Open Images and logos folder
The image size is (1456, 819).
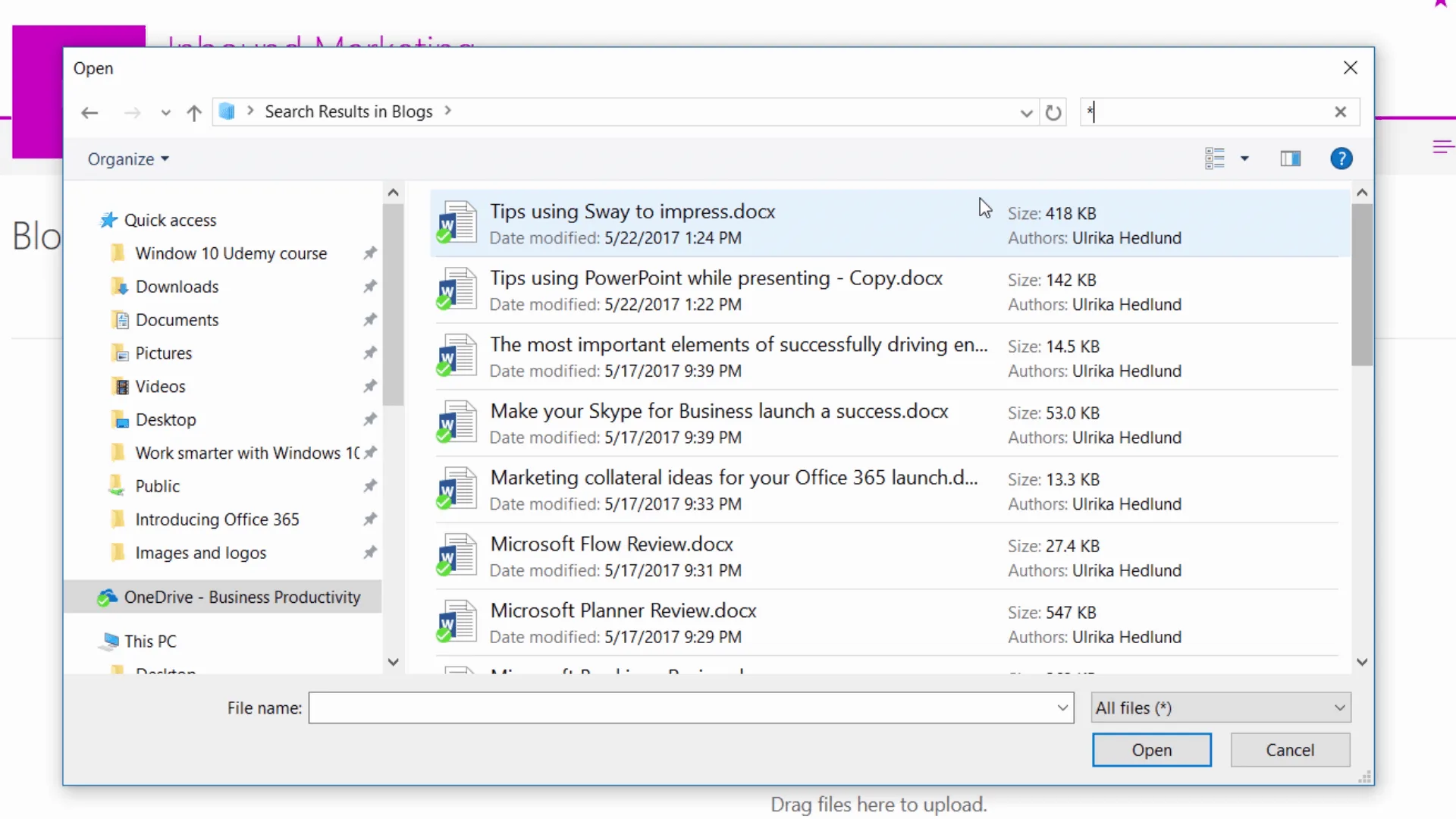point(200,553)
